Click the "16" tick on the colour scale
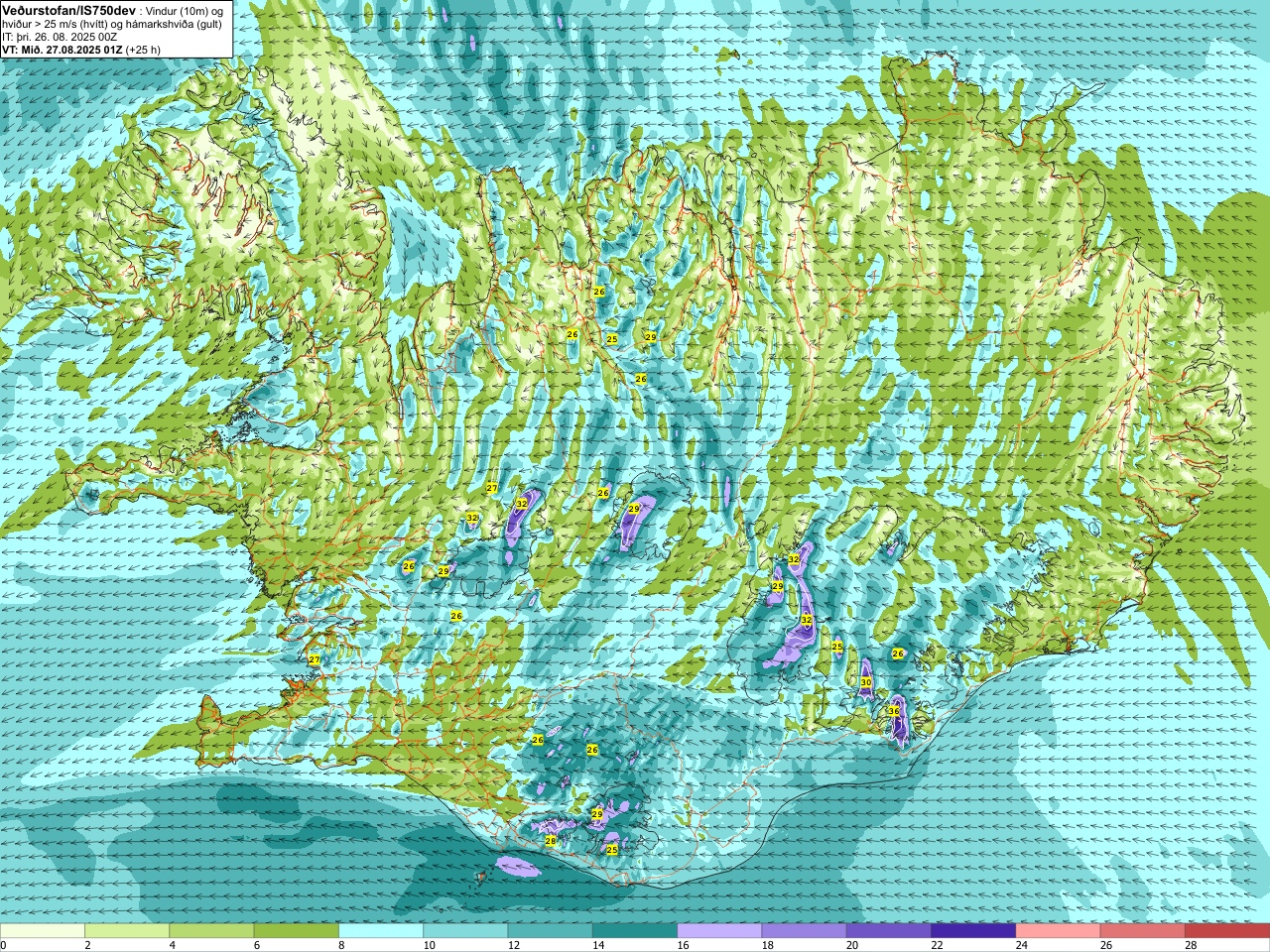 tap(685, 945)
